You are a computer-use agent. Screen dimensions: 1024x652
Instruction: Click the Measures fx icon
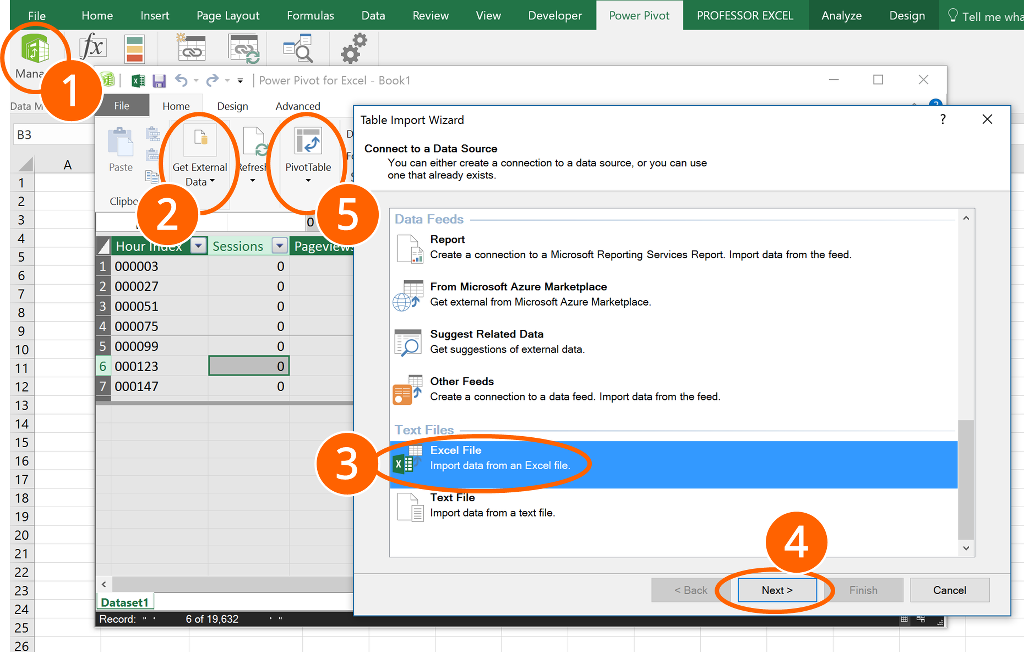95,45
